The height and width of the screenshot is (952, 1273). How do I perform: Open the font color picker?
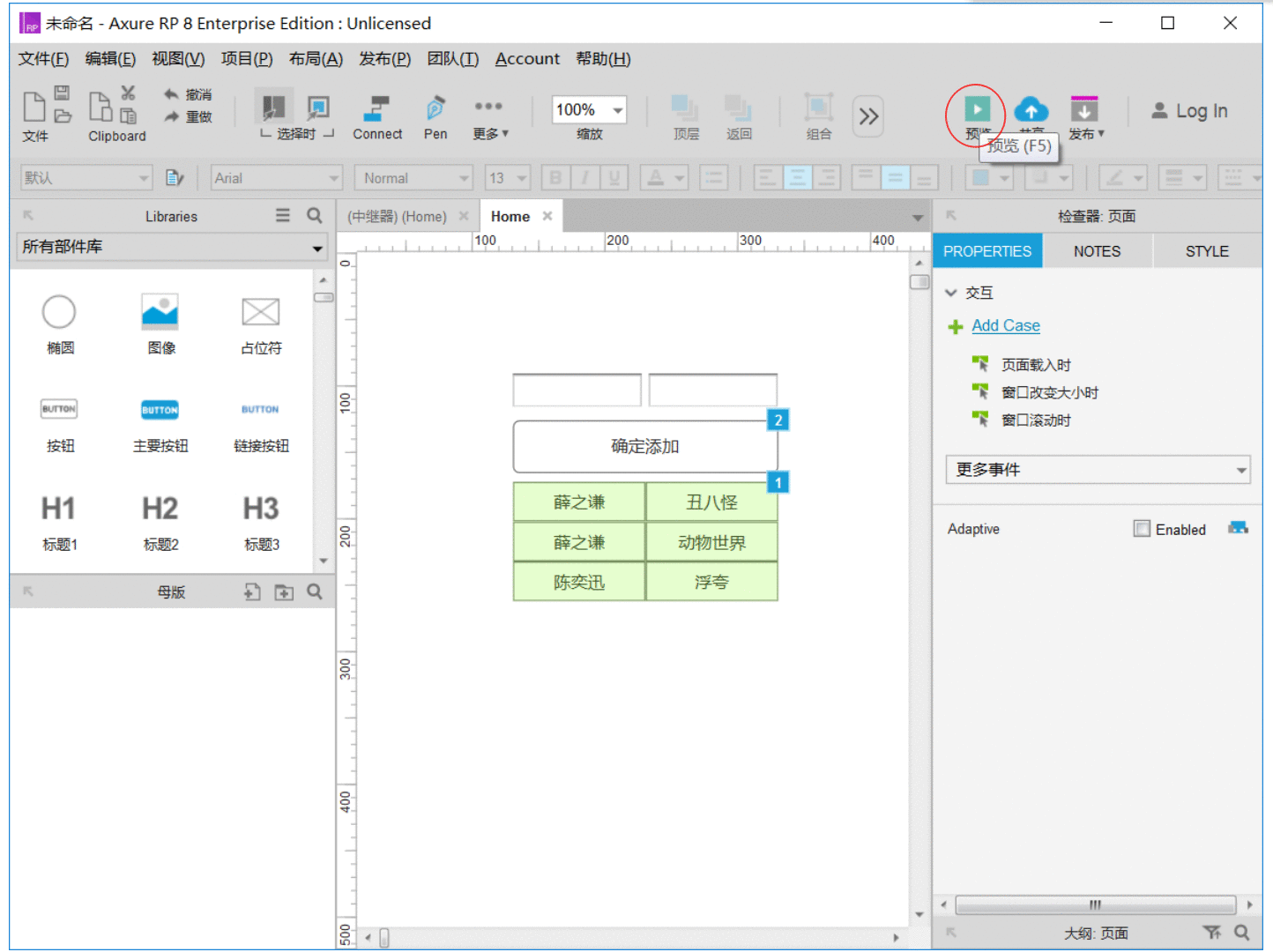pyautogui.click(x=663, y=178)
